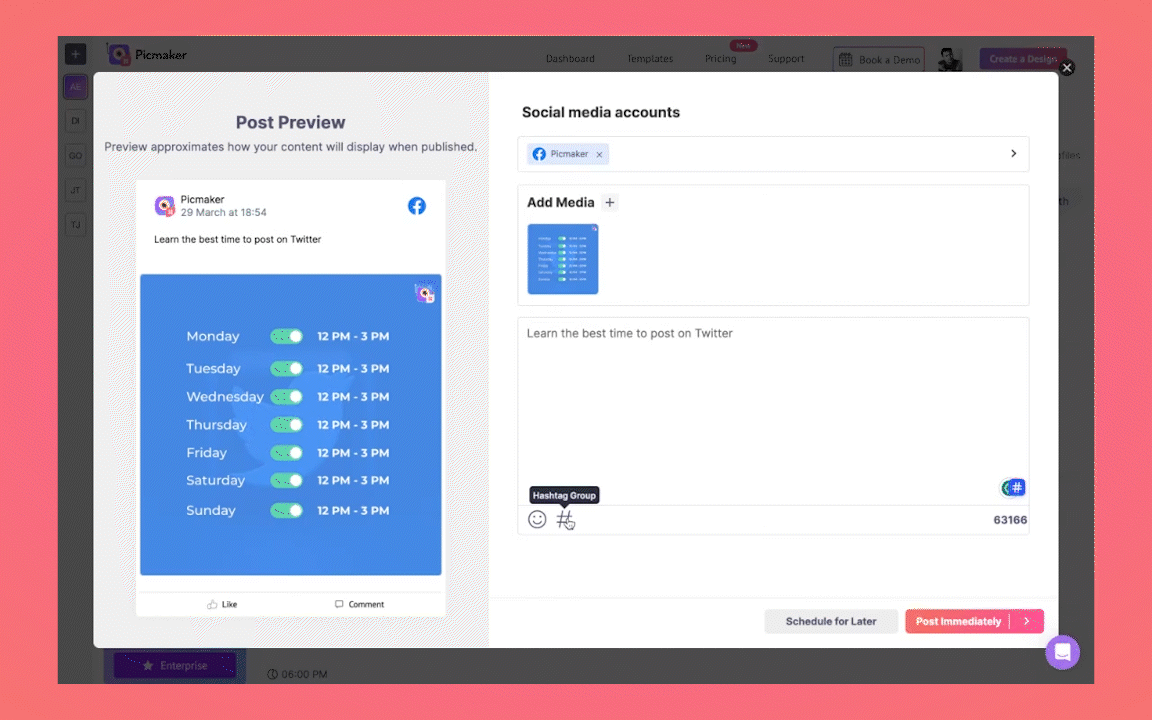Open the Pricing menu

(720, 59)
